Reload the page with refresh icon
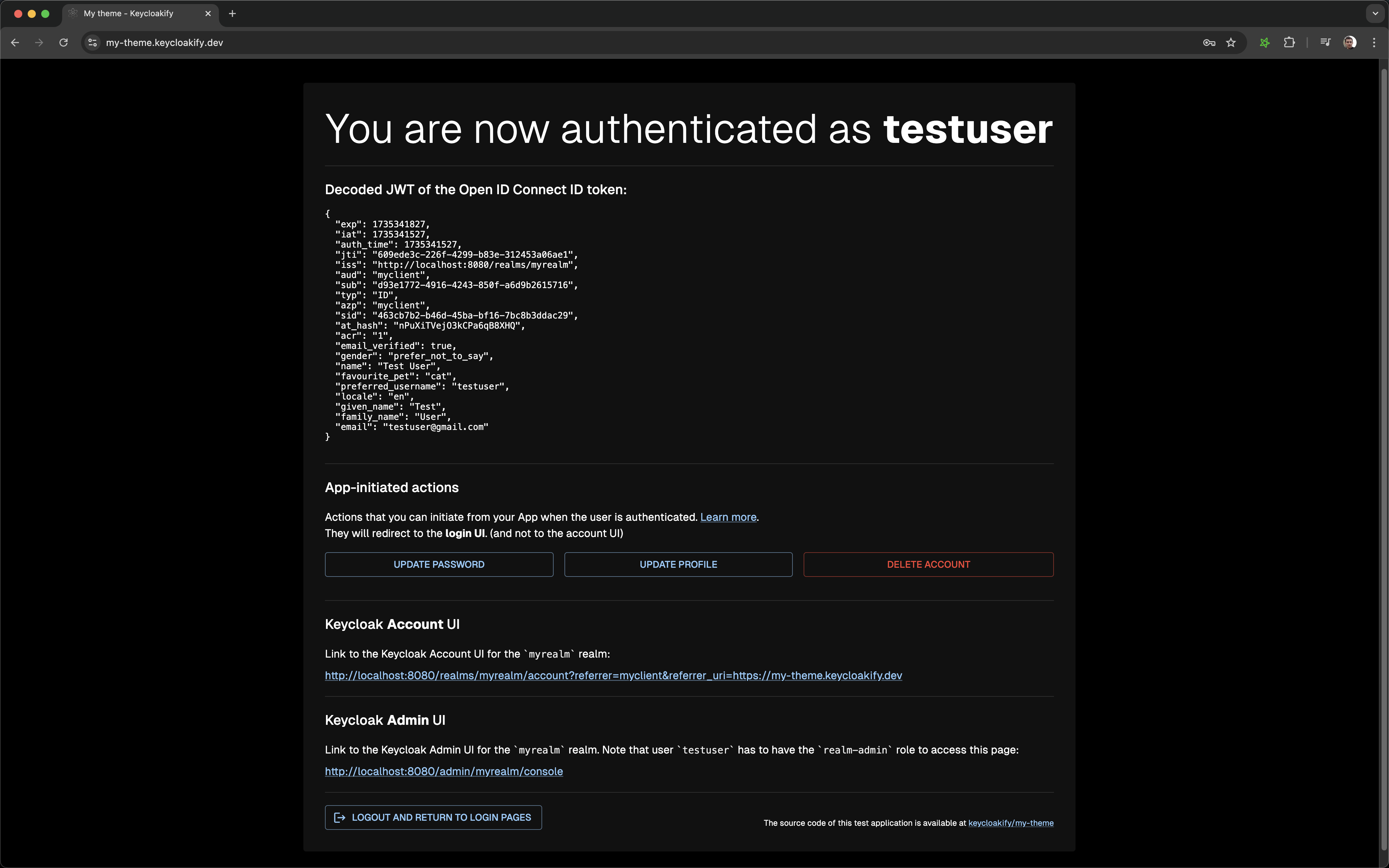The image size is (1389, 868). pyautogui.click(x=64, y=43)
